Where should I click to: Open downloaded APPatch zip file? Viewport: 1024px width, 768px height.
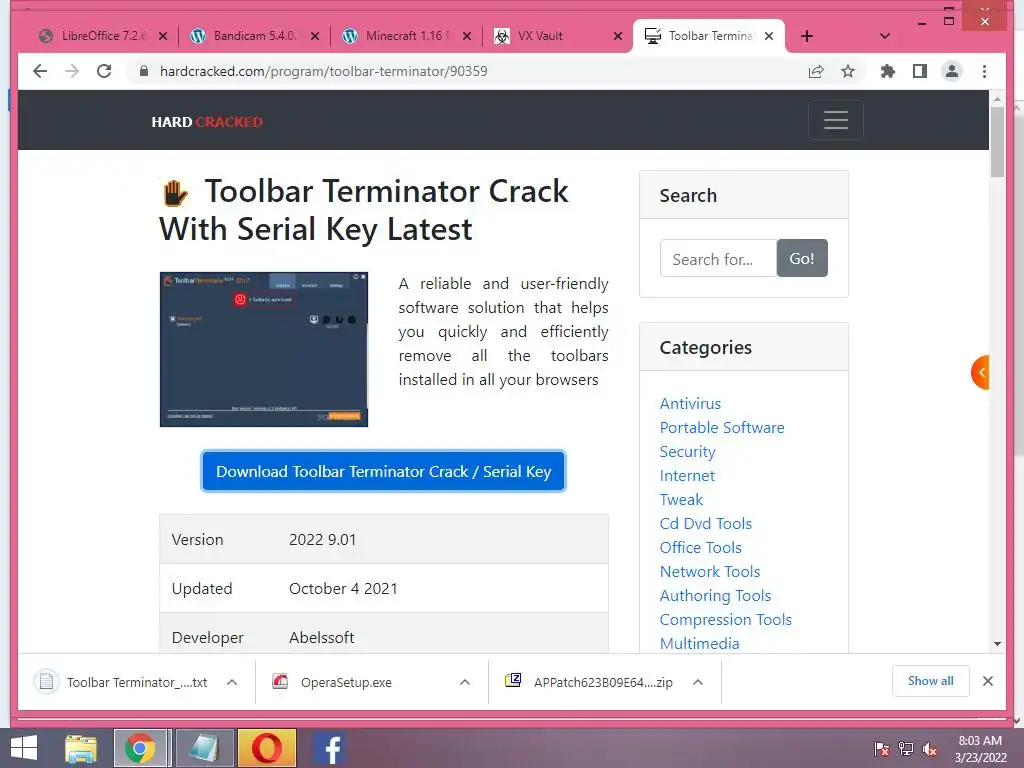click(x=589, y=682)
